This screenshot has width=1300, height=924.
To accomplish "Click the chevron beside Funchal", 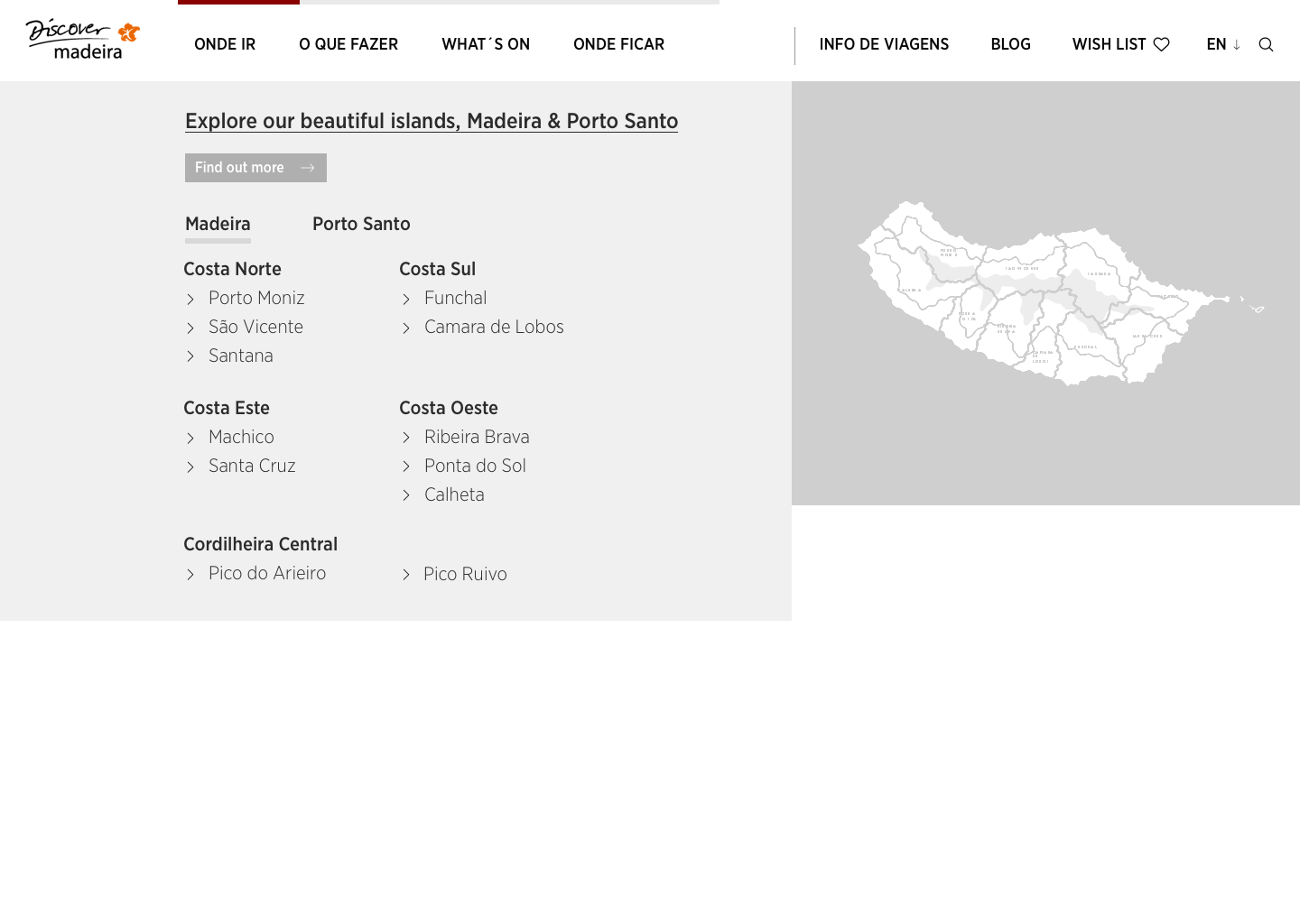I will pyautogui.click(x=406, y=299).
